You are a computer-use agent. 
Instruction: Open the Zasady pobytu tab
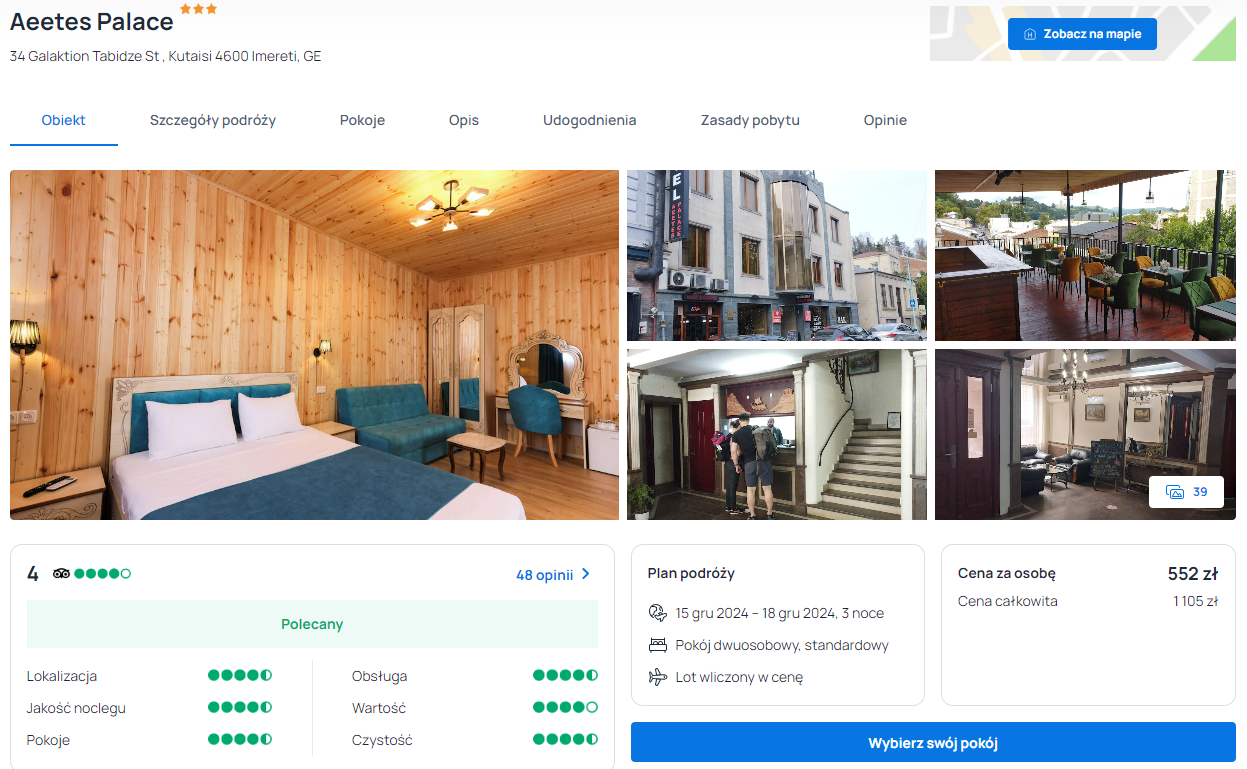click(x=750, y=120)
